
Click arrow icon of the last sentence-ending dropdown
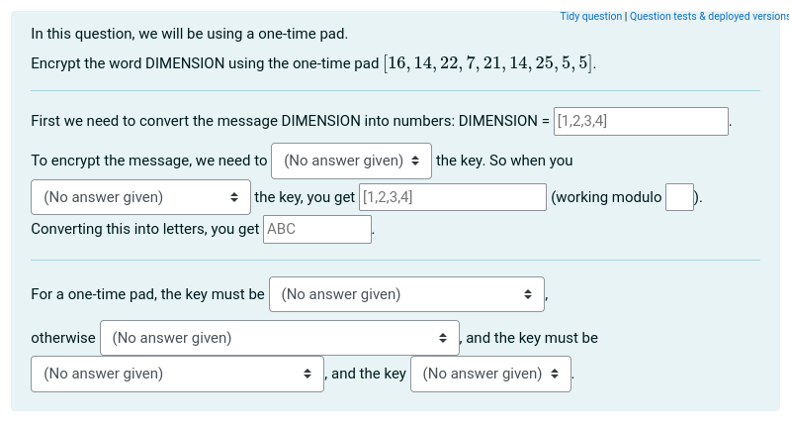tap(556, 374)
